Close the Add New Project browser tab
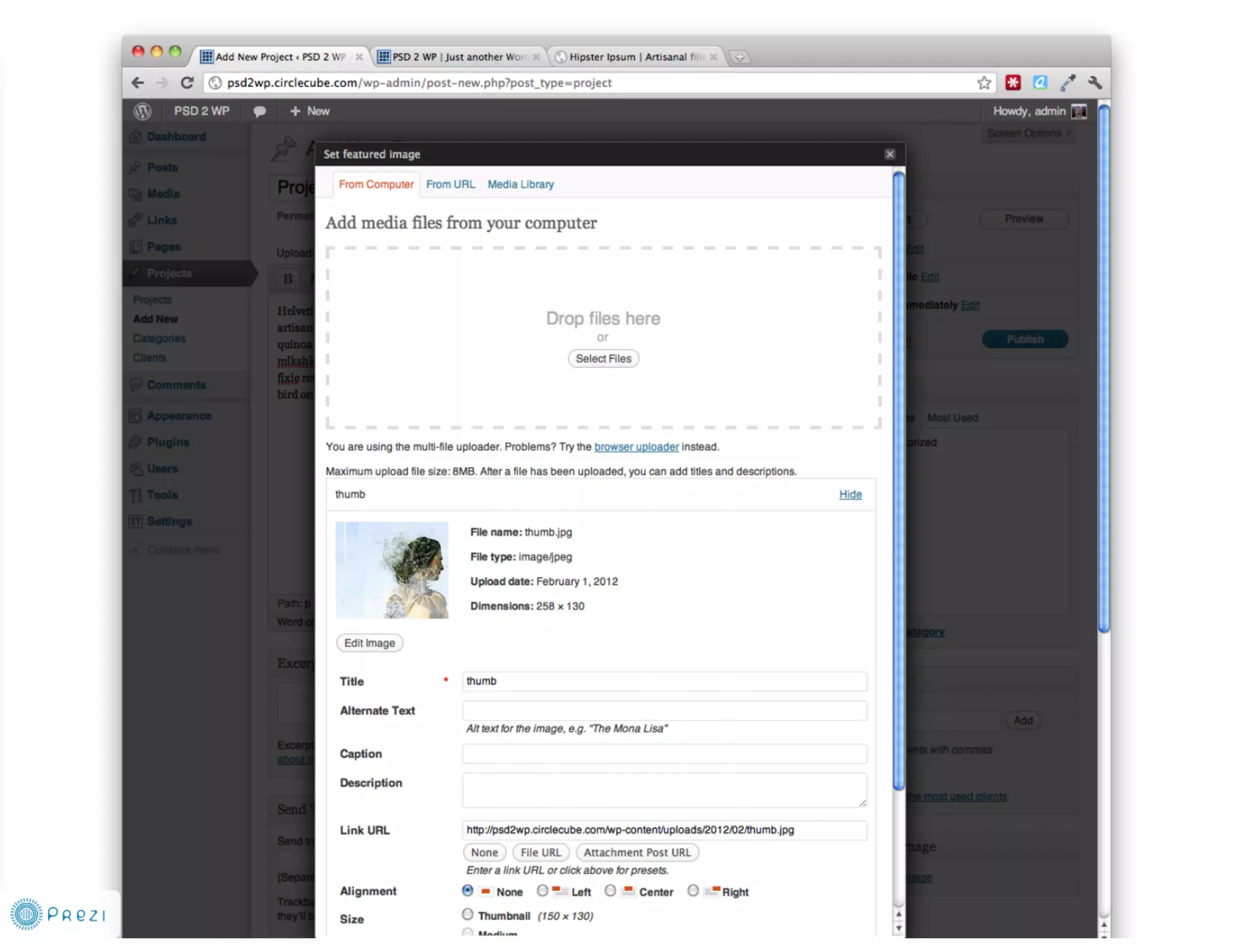 [x=359, y=57]
